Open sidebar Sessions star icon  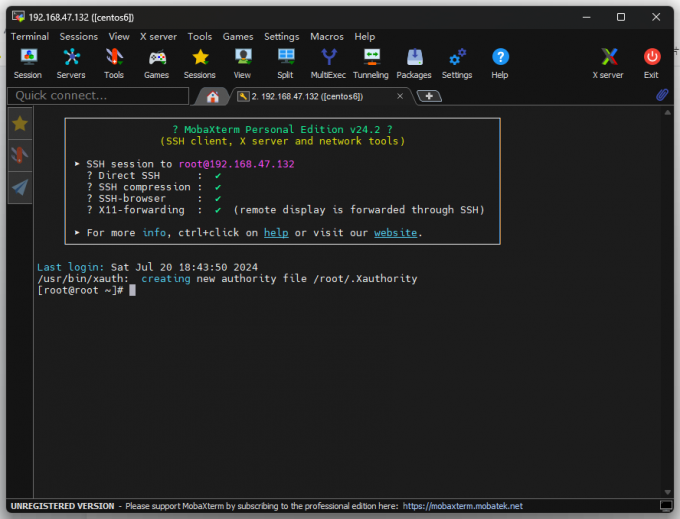click(20, 124)
